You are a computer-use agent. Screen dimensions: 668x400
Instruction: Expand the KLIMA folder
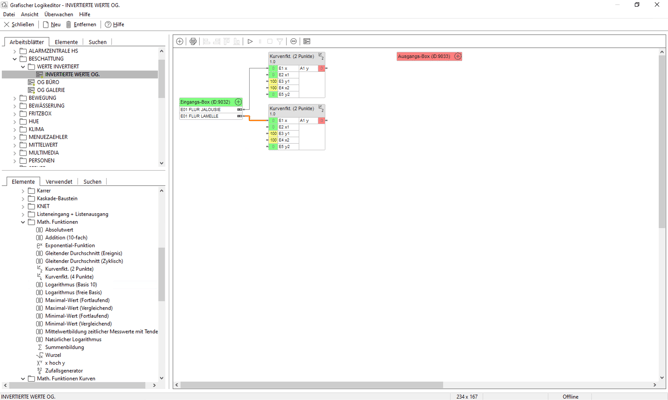point(14,129)
